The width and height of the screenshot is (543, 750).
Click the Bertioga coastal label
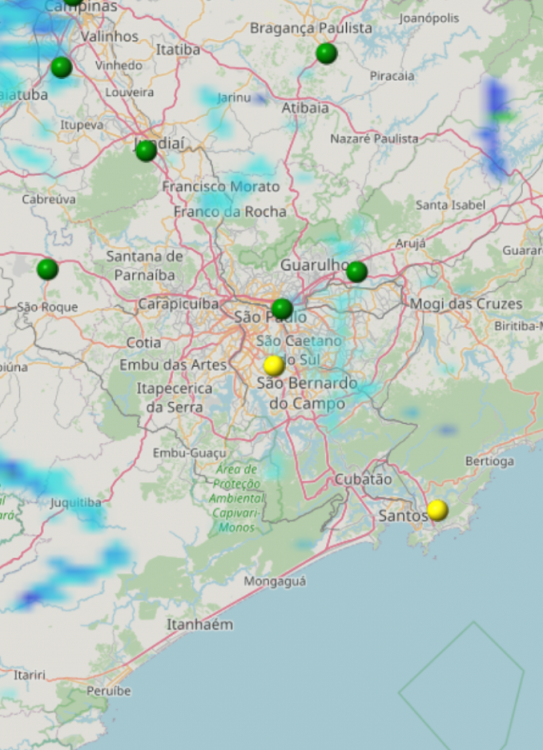coord(490,461)
